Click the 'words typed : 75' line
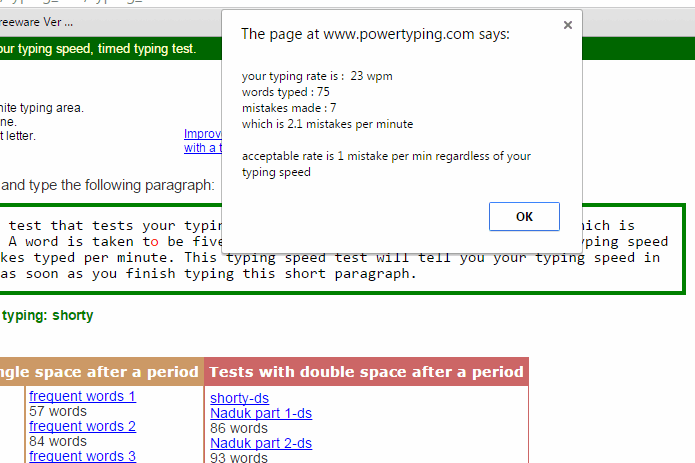 click(285, 92)
